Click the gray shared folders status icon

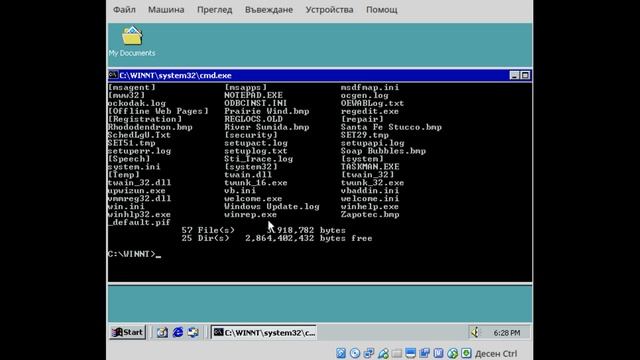397,353
